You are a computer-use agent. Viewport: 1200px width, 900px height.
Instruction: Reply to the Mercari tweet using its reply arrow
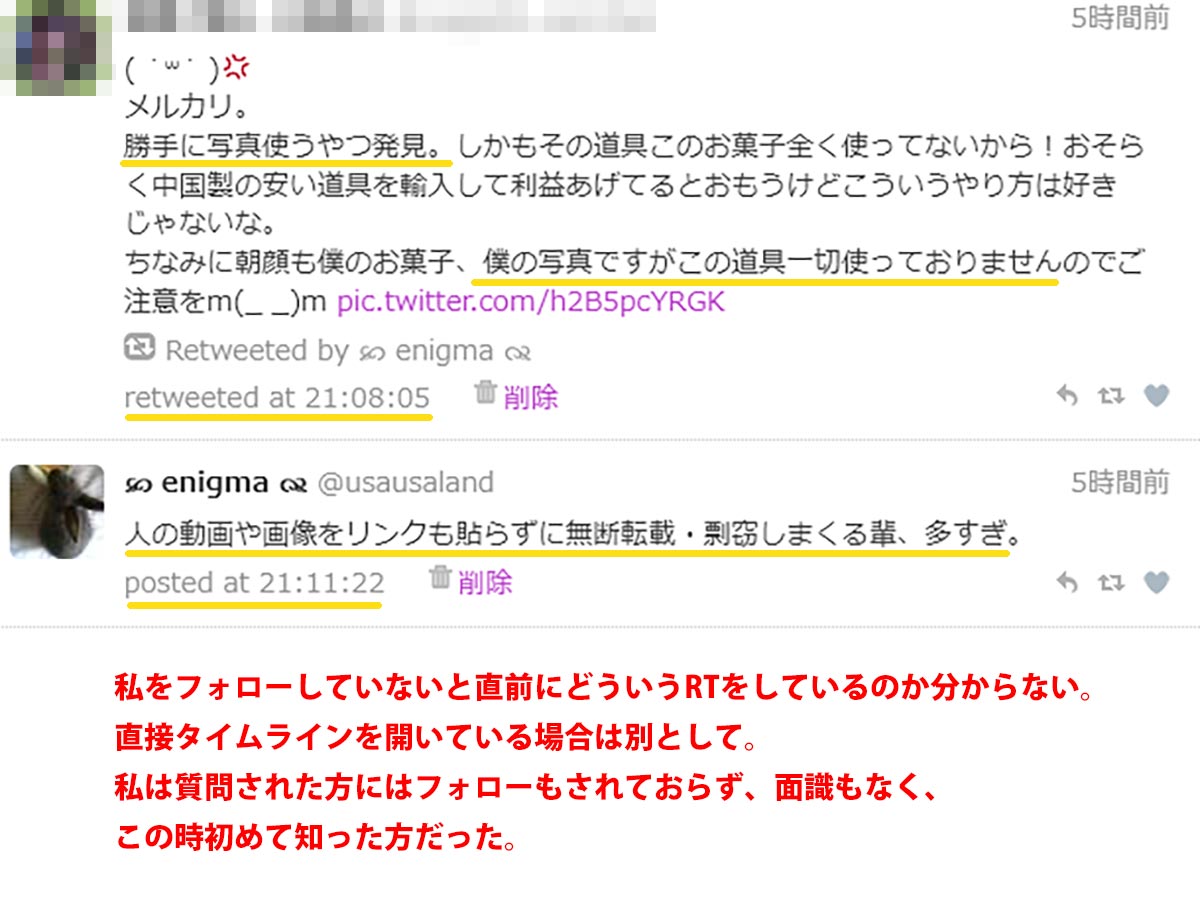click(x=1067, y=397)
